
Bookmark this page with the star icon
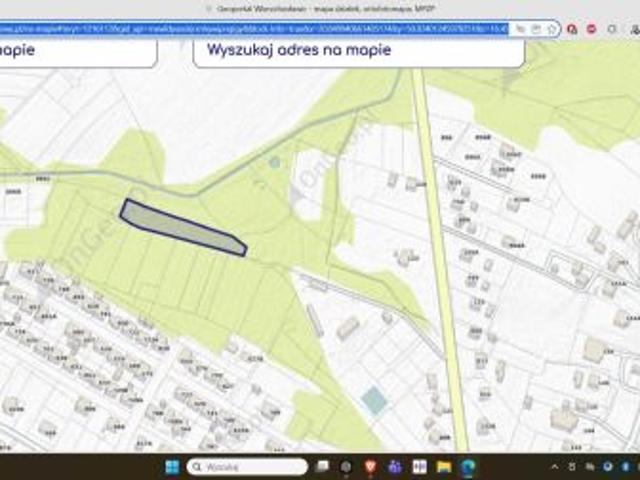tap(552, 29)
